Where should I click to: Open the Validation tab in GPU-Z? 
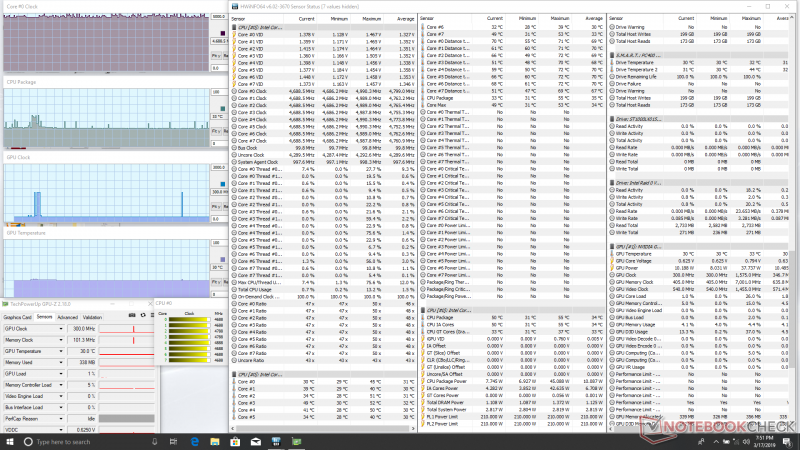pos(92,317)
